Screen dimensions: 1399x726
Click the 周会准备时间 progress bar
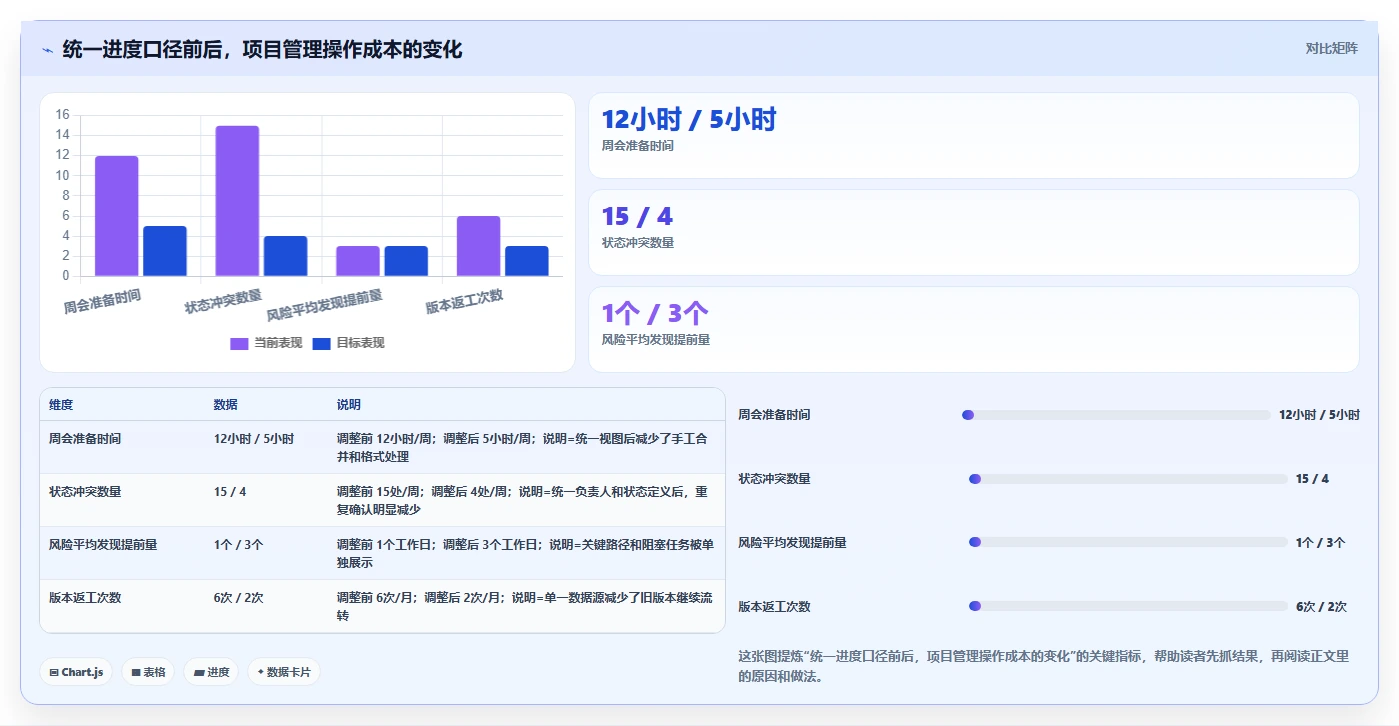point(1116,415)
